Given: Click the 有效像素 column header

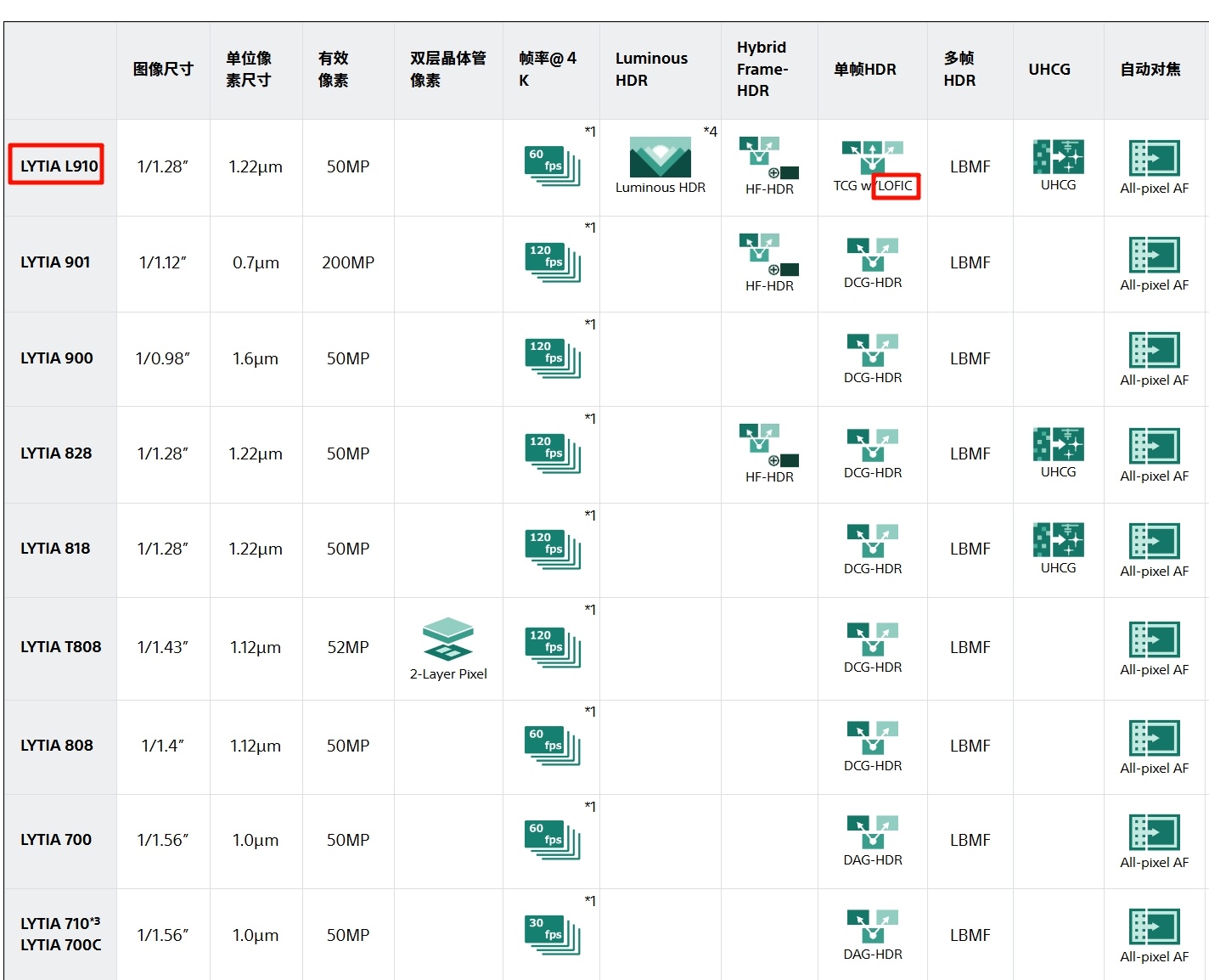Looking at the screenshot, I should coord(334,70).
